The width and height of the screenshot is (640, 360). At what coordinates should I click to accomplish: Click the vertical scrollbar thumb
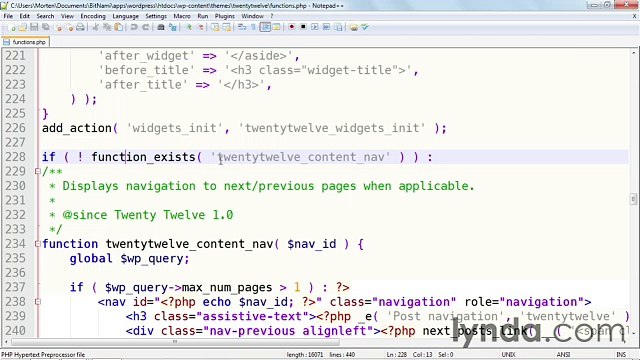click(633, 199)
